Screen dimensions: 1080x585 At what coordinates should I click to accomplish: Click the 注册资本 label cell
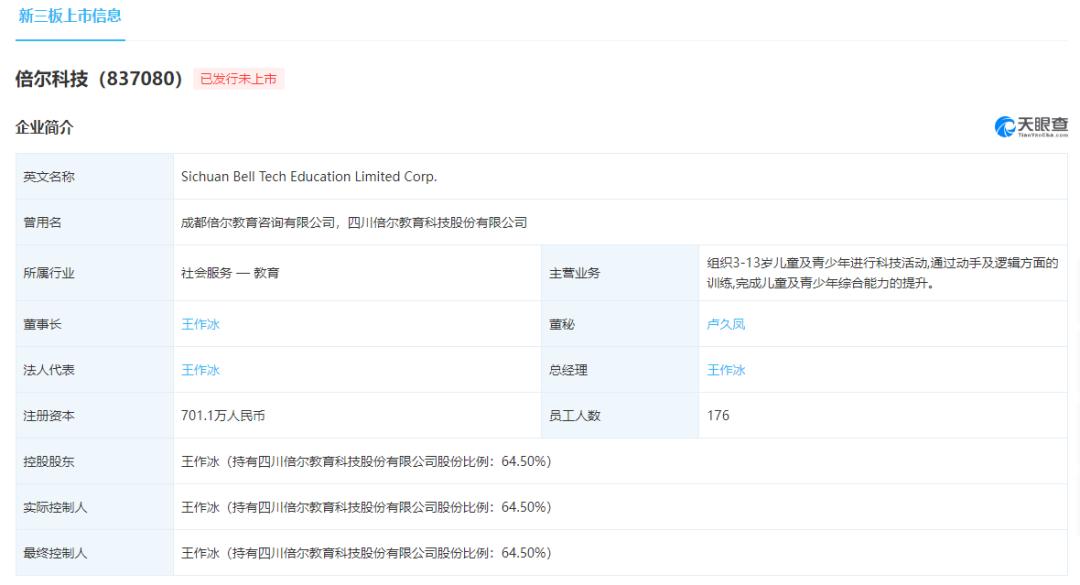click(94, 415)
